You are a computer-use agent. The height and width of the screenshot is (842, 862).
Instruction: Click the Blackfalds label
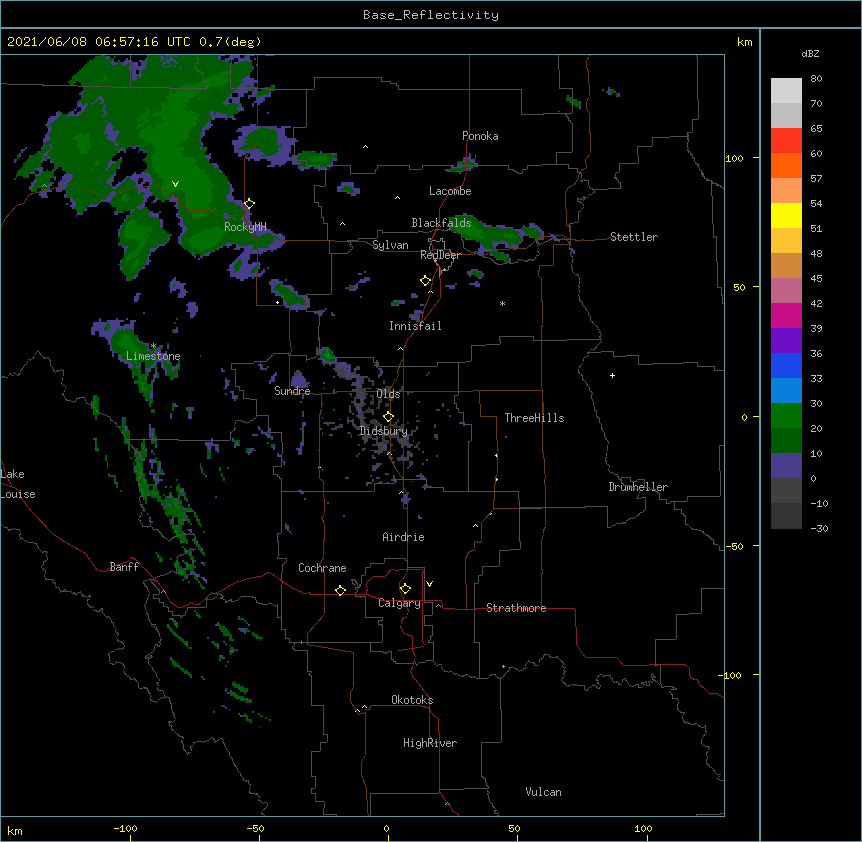coord(441,223)
